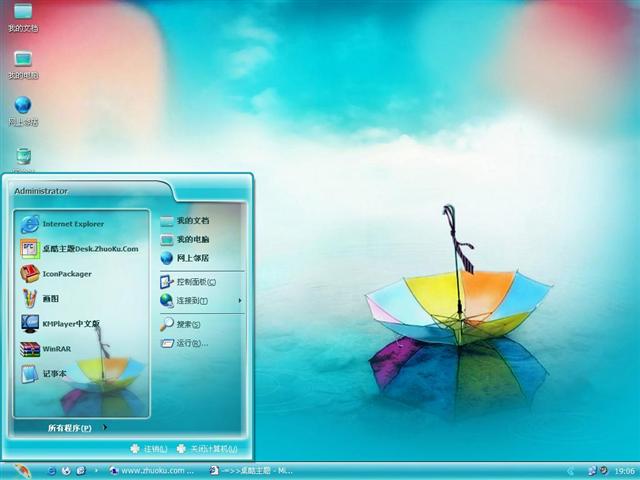Open 我的电脑 desktop icon

click(x=23, y=65)
